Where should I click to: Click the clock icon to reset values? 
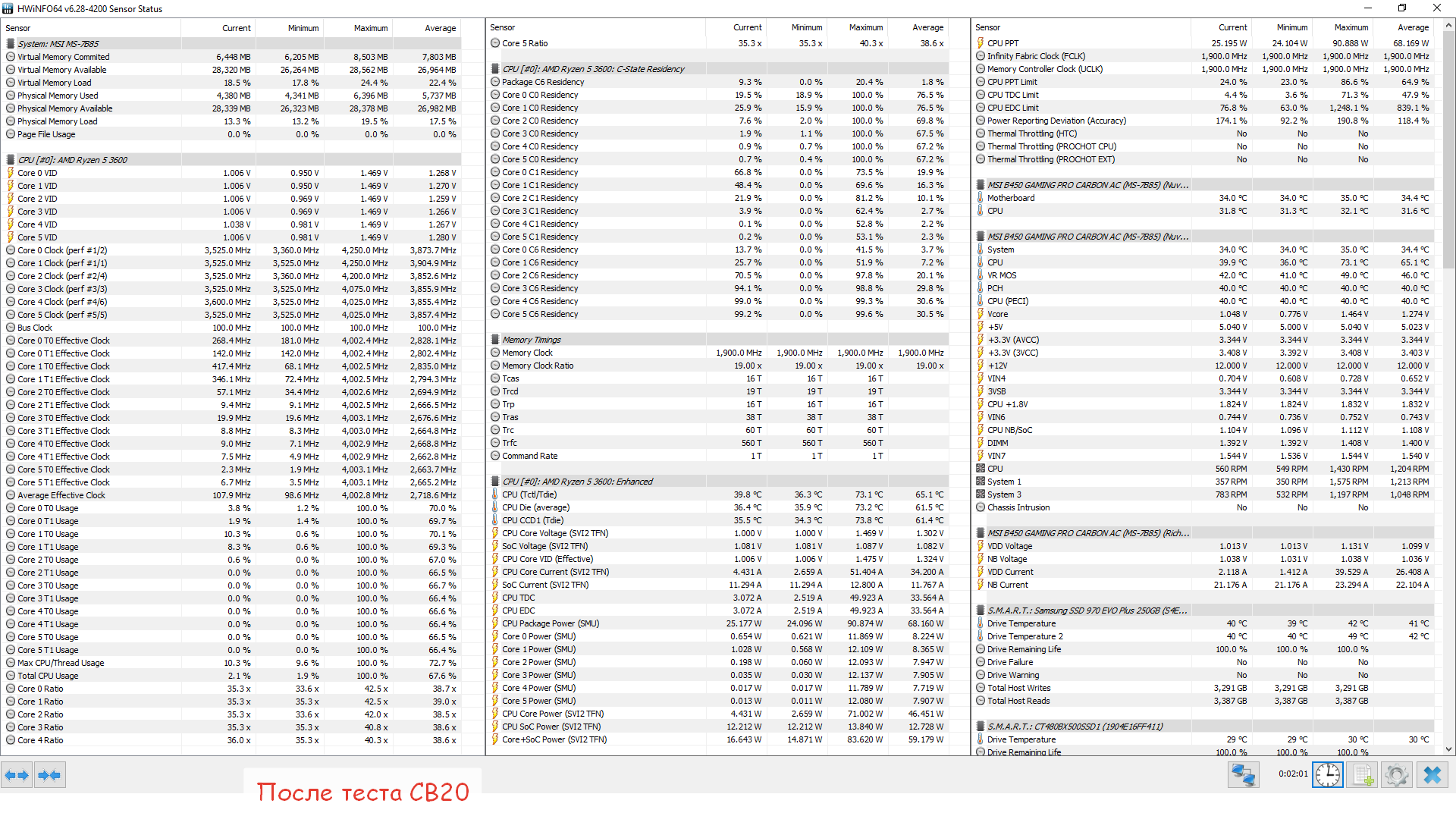1328,775
